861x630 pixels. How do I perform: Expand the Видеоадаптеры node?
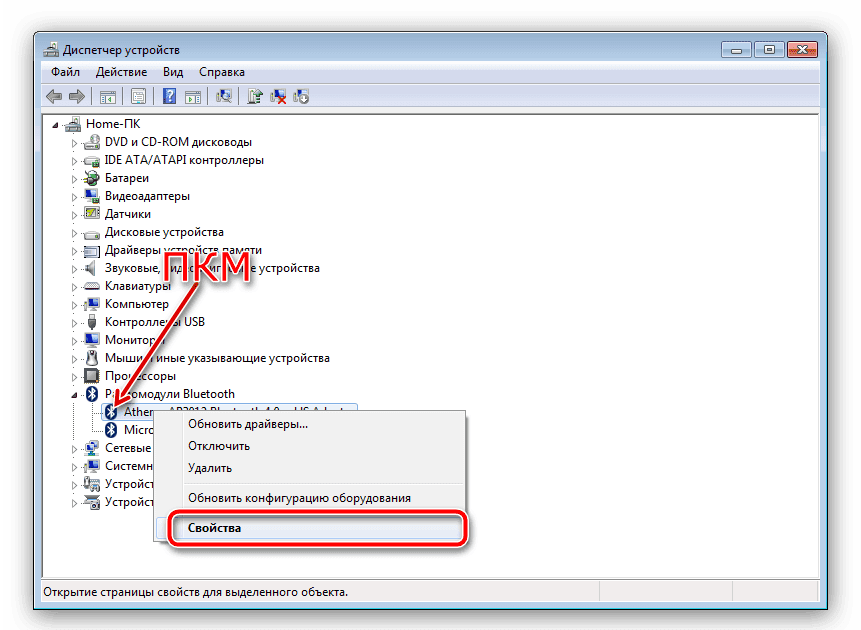74,197
